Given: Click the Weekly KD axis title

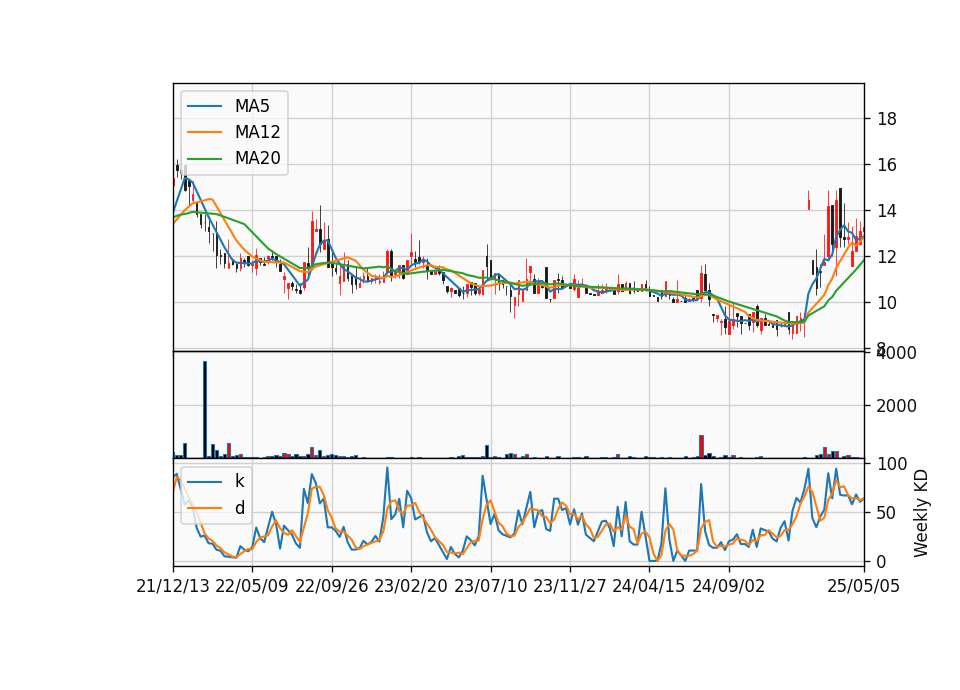Looking at the screenshot, I should click(921, 514).
